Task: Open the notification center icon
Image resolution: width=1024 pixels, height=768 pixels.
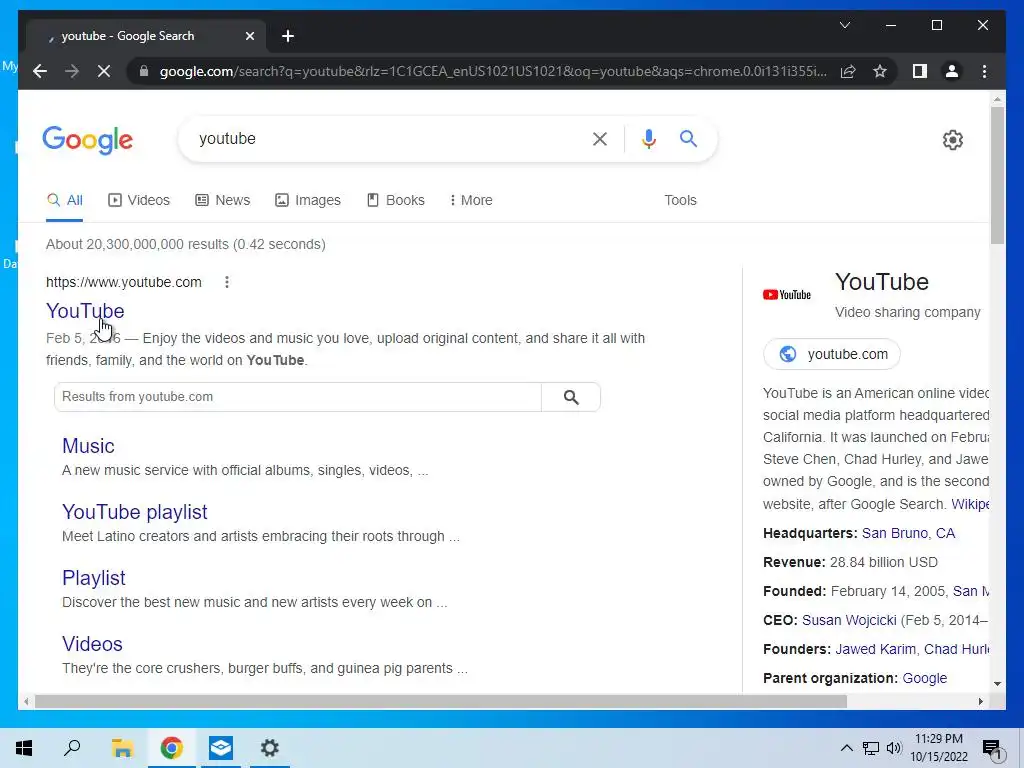Action: 992,749
